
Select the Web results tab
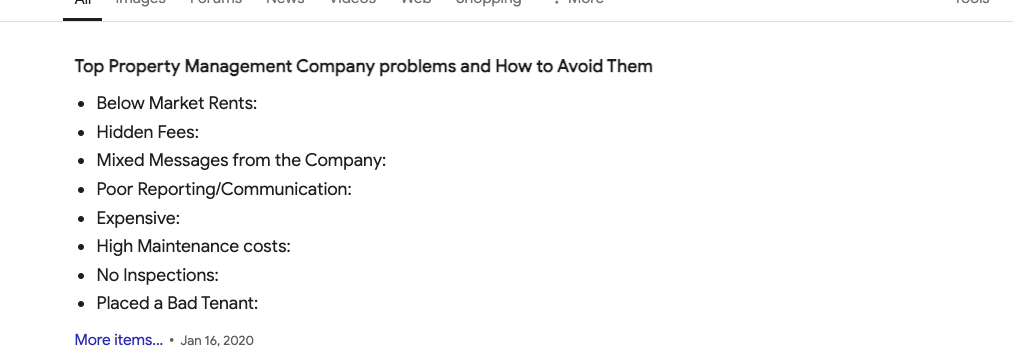(x=416, y=2)
